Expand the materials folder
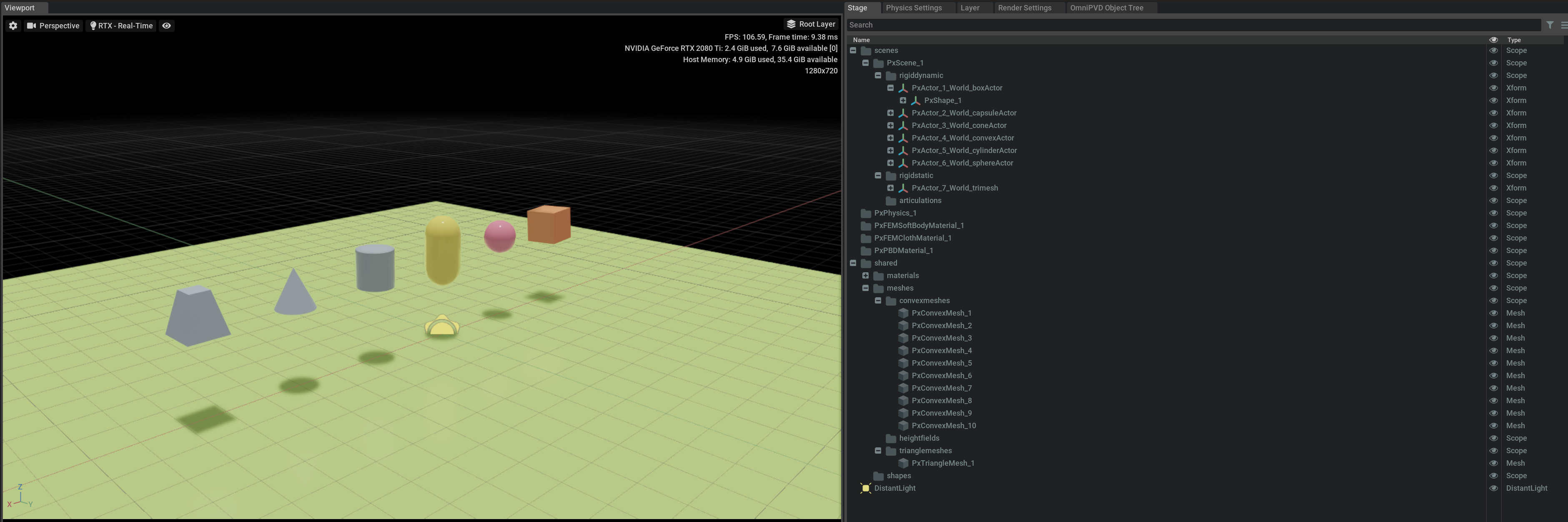Image resolution: width=1568 pixels, height=522 pixels. pyautogui.click(x=865, y=276)
